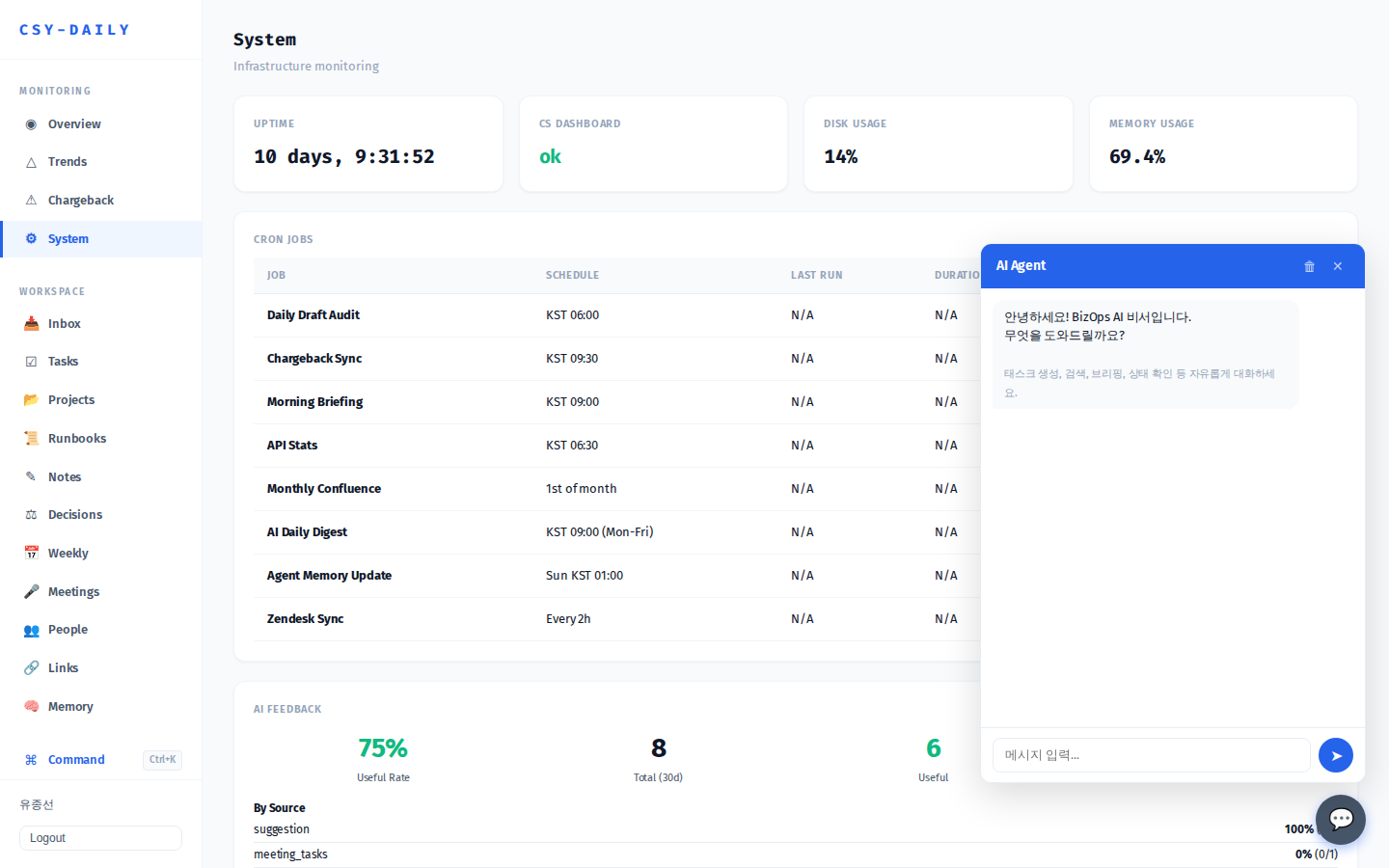Image resolution: width=1389 pixels, height=868 pixels.
Task: Select System under Monitoring menu
Action: pyautogui.click(x=68, y=238)
